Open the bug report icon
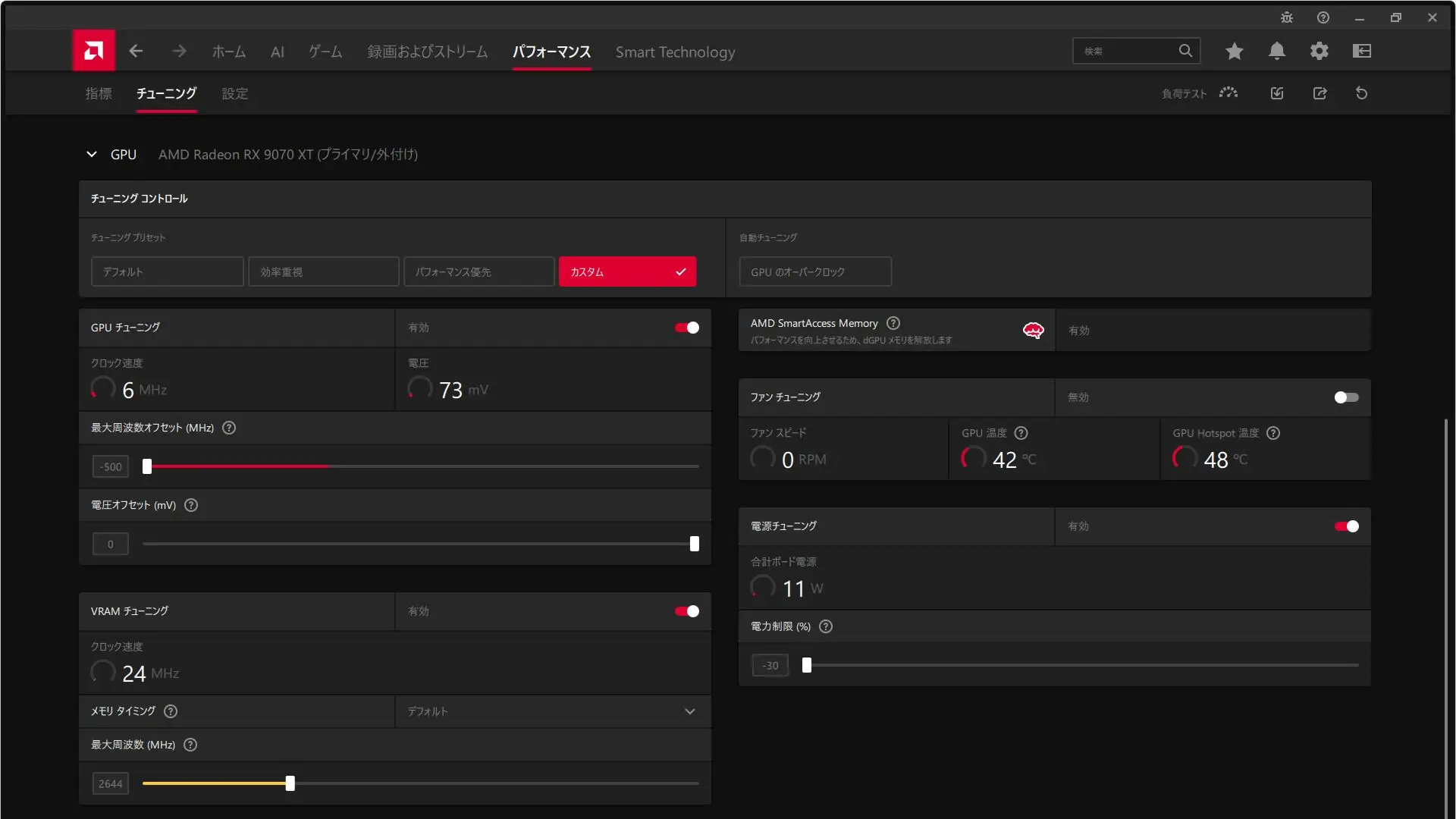 pos(1287,17)
